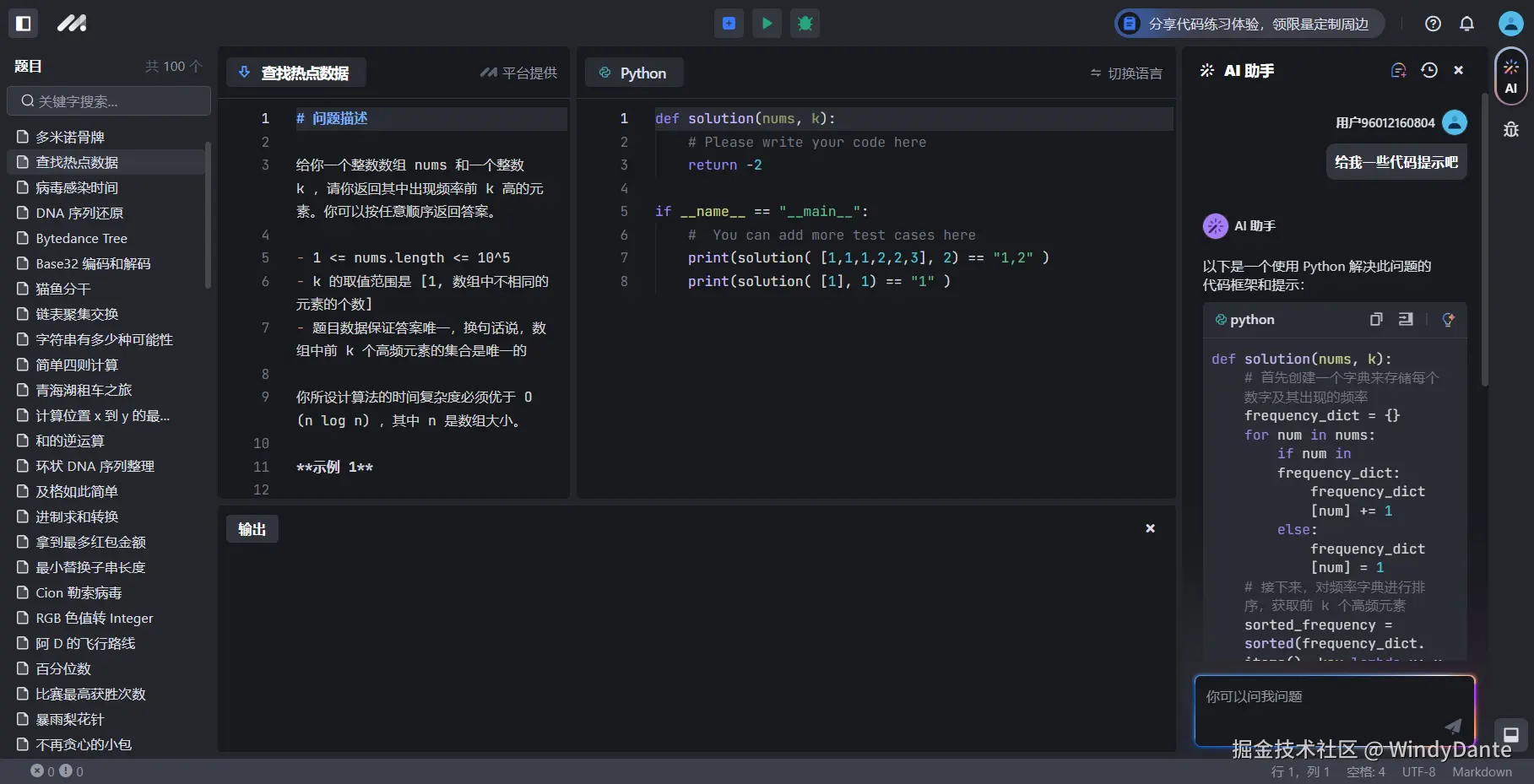
Task: Click the share code experience banner
Action: 1249,24
